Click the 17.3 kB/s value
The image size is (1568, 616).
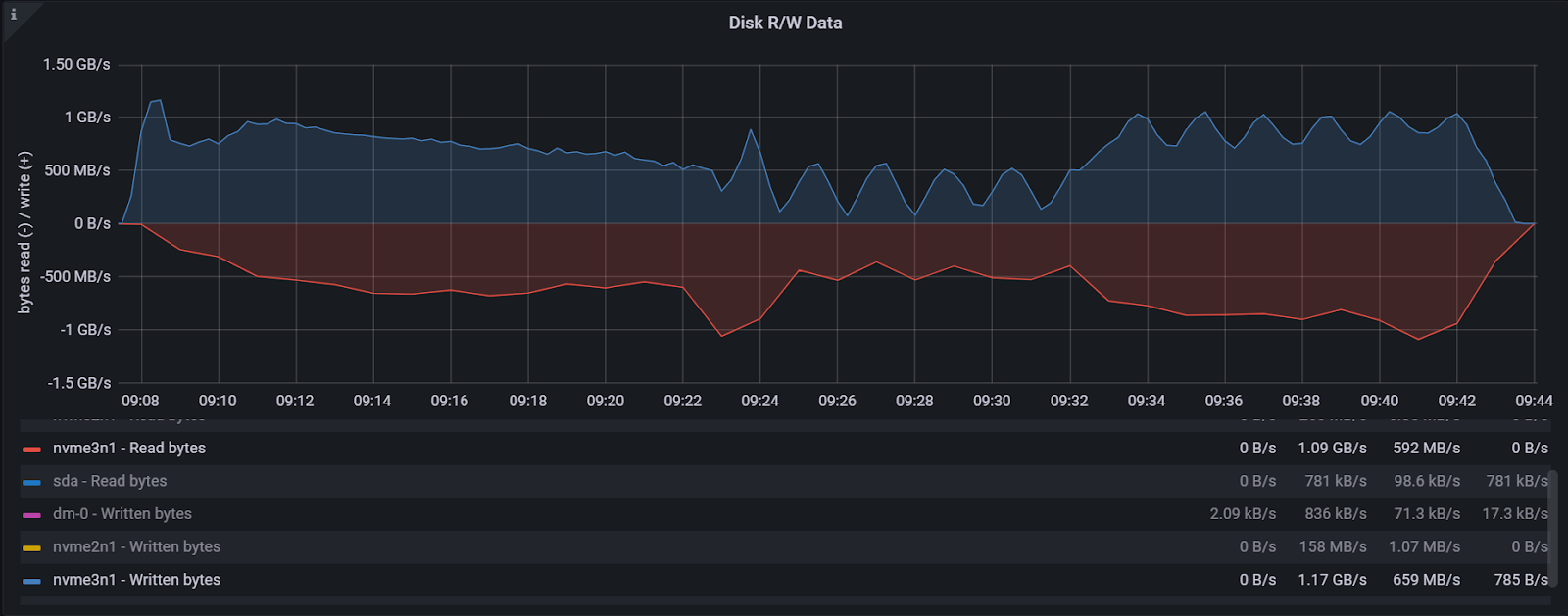1515,513
